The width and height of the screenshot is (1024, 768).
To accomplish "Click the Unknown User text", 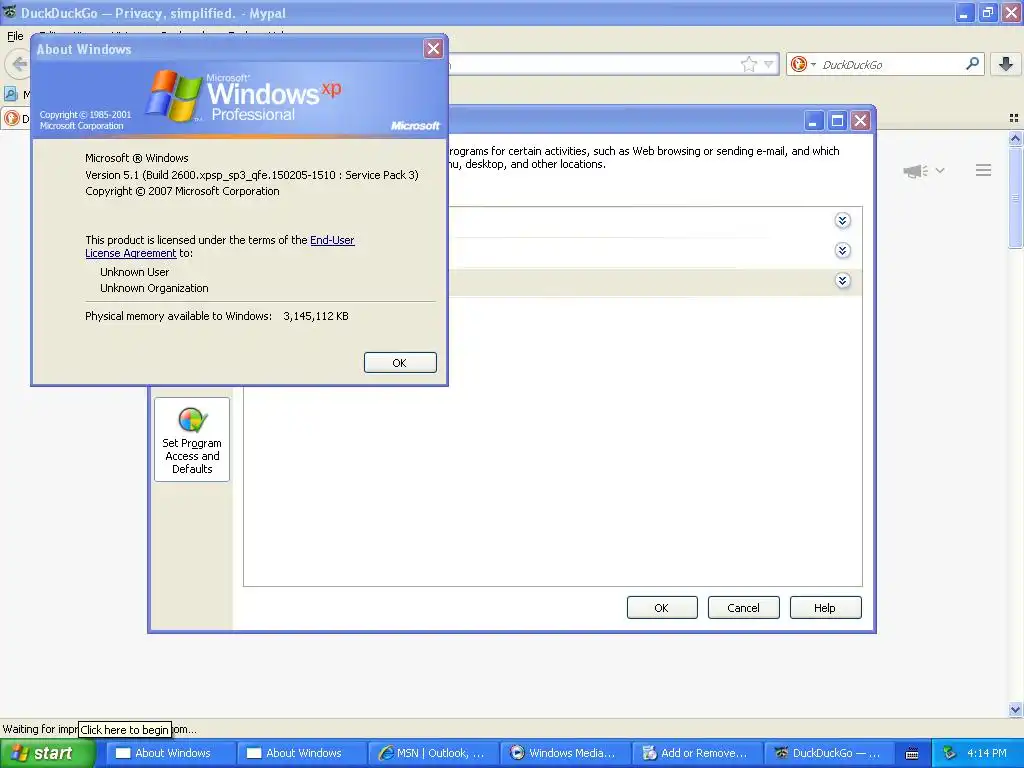I will tap(135, 272).
